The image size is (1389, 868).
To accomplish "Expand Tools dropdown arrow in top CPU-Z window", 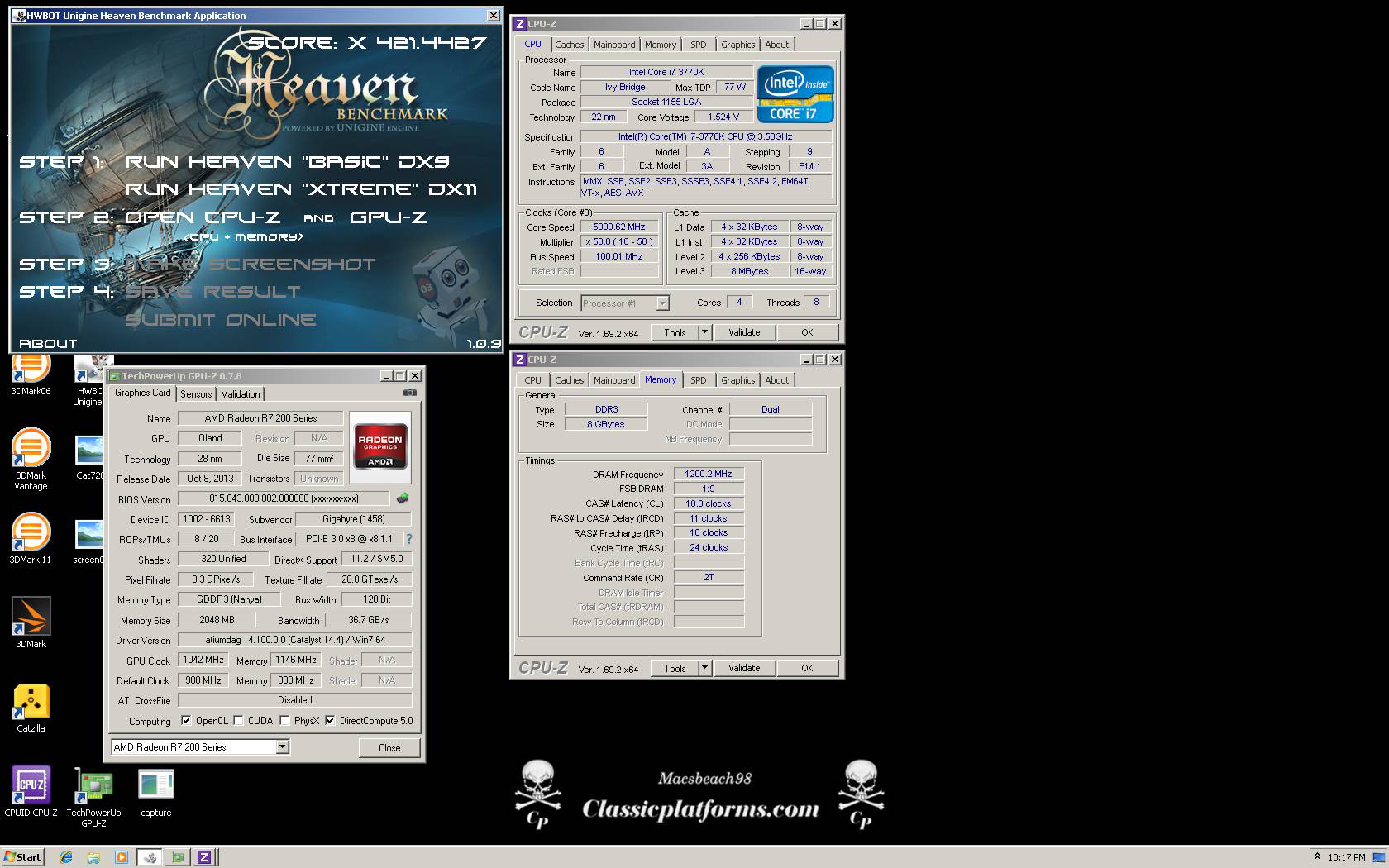I will tap(704, 332).
